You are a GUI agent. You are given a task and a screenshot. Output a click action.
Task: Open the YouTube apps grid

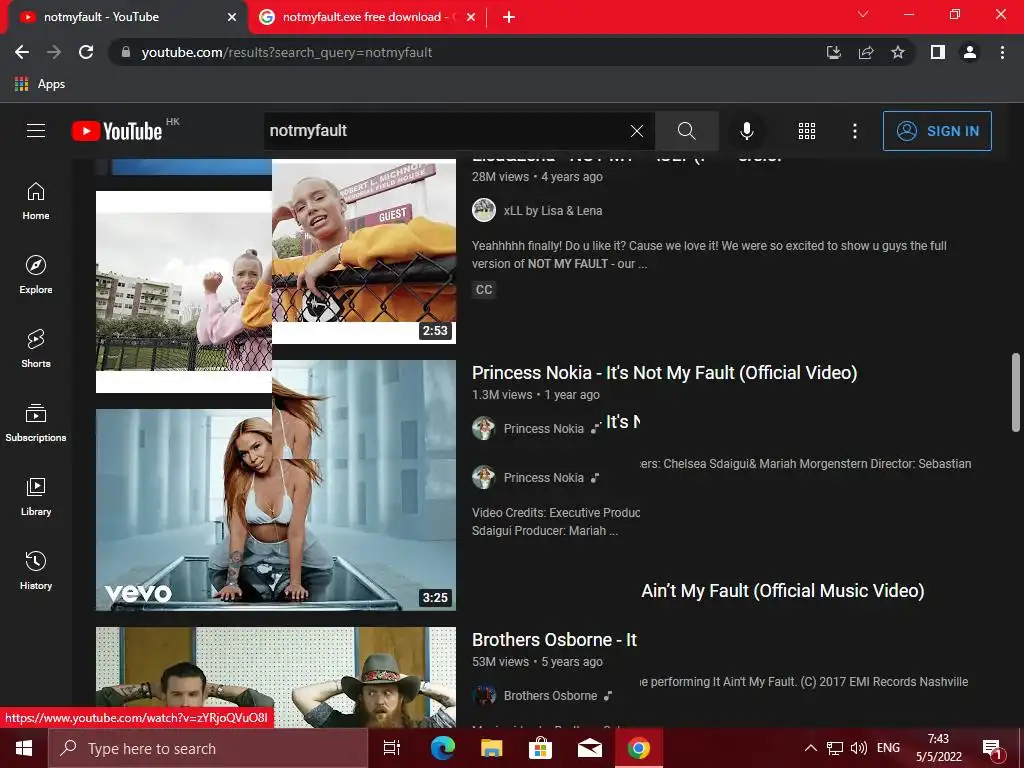click(807, 131)
